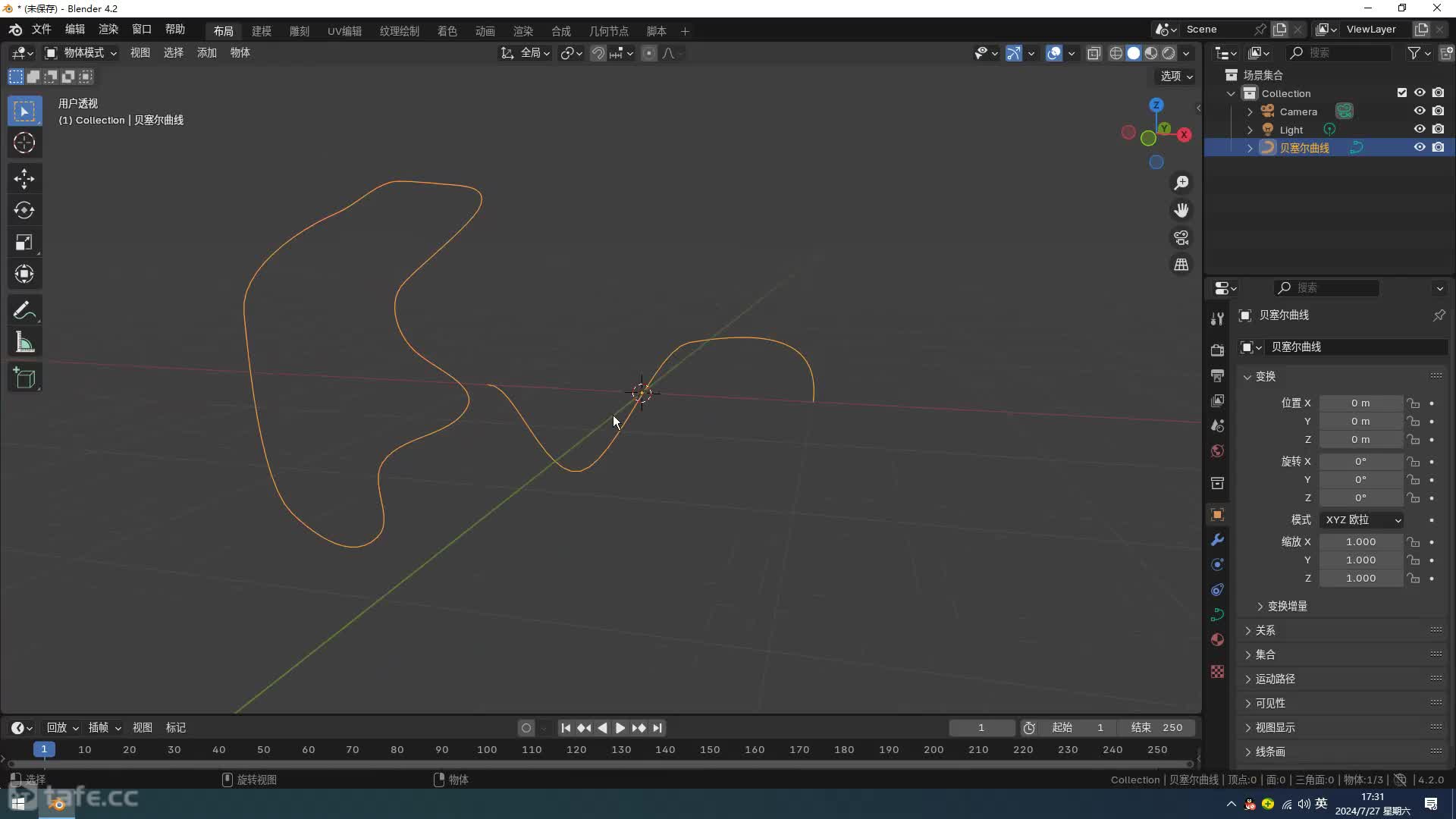Image resolution: width=1456 pixels, height=819 pixels.
Task: Select the Cursor tool in toolbar
Action: click(x=24, y=143)
